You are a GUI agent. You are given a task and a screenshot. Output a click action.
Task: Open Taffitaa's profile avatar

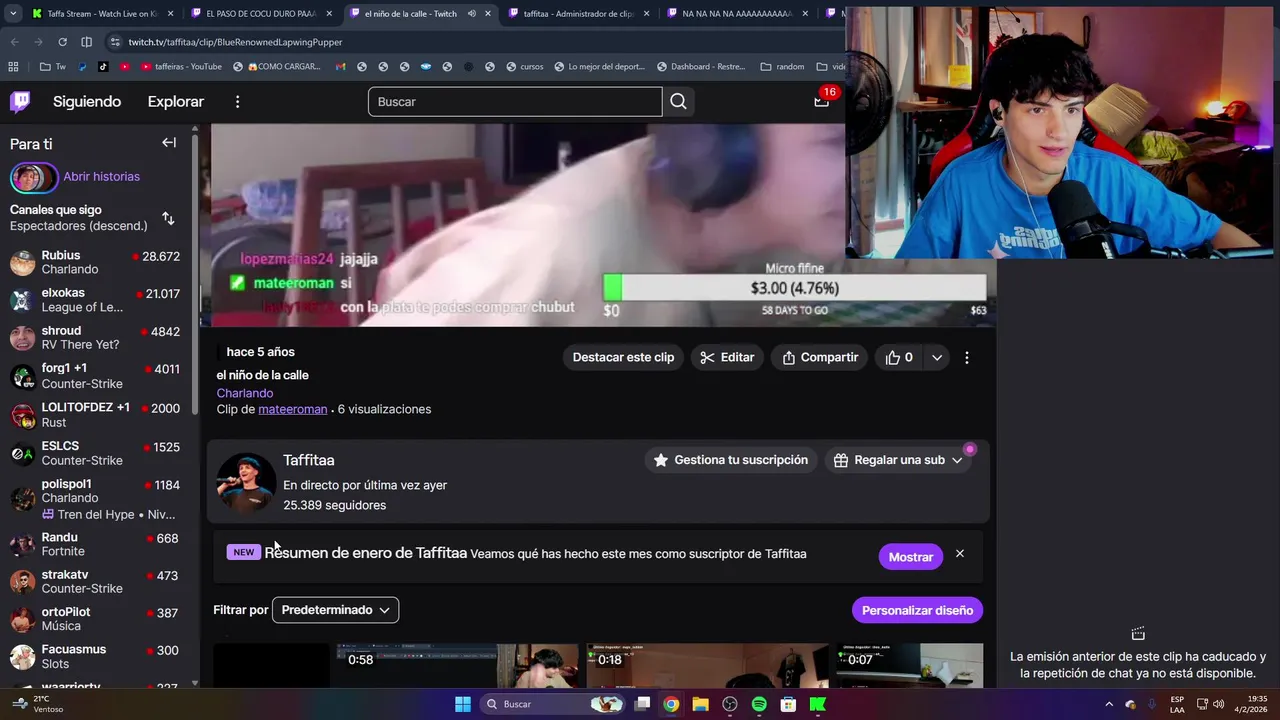coord(246,483)
